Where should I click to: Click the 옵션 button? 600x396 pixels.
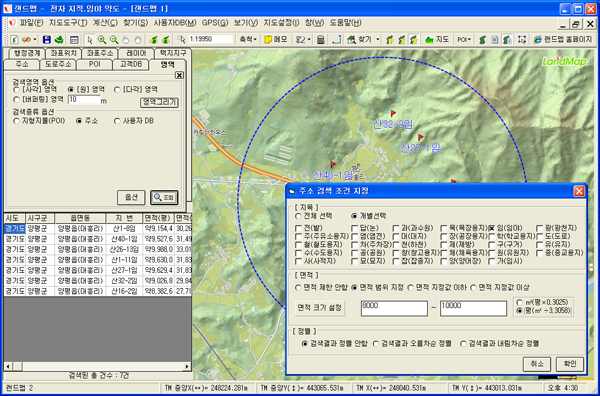pyautogui.click(x=131, y=197)
